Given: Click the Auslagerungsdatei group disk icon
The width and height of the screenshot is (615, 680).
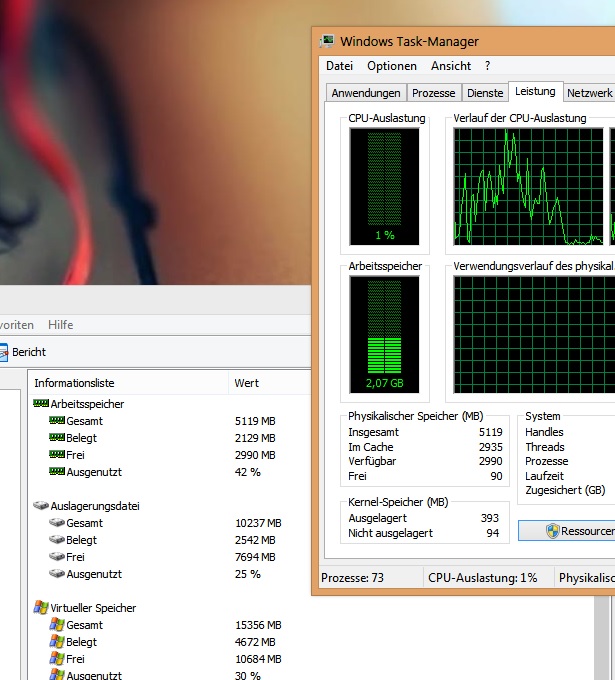Looking at the screenshot, I should 41,506.
